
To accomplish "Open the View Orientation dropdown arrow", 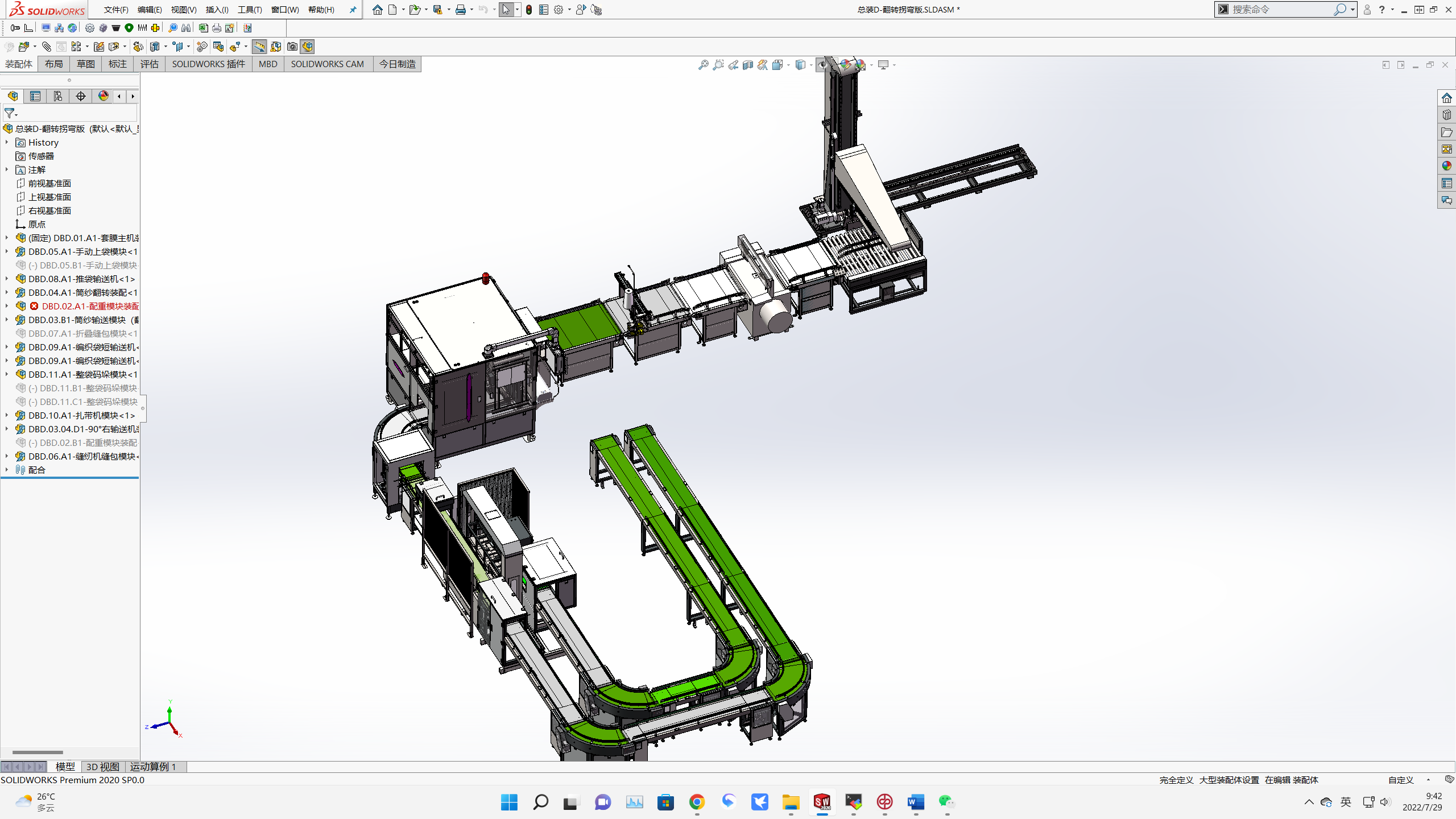I will pos(789,65).
